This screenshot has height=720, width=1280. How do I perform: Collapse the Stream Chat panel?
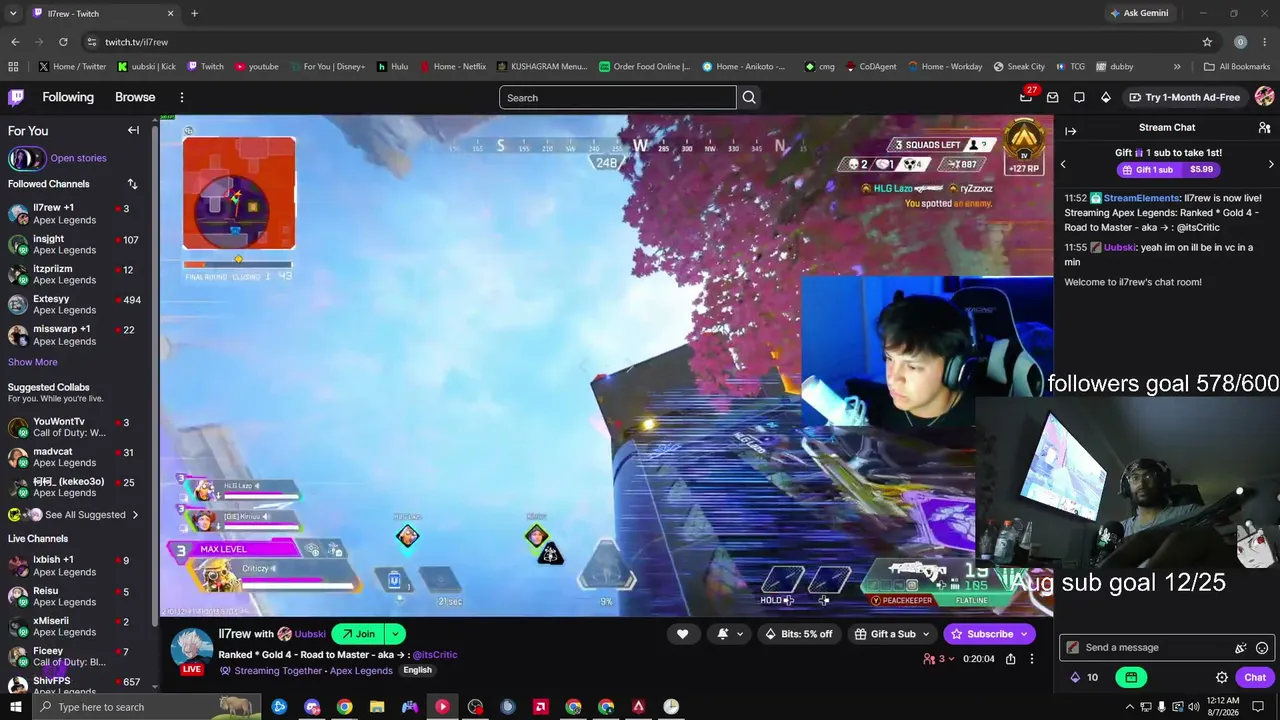1070,131
